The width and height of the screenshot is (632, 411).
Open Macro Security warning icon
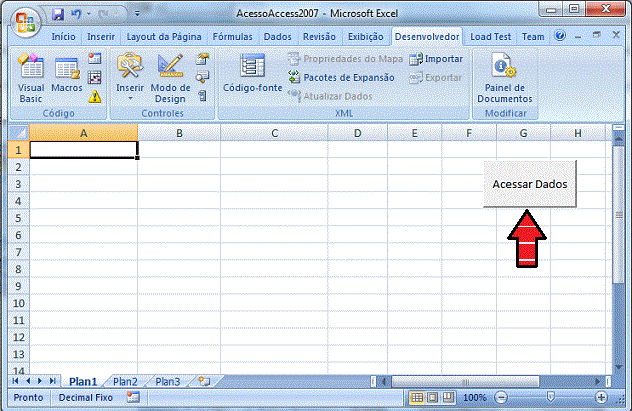95,96
